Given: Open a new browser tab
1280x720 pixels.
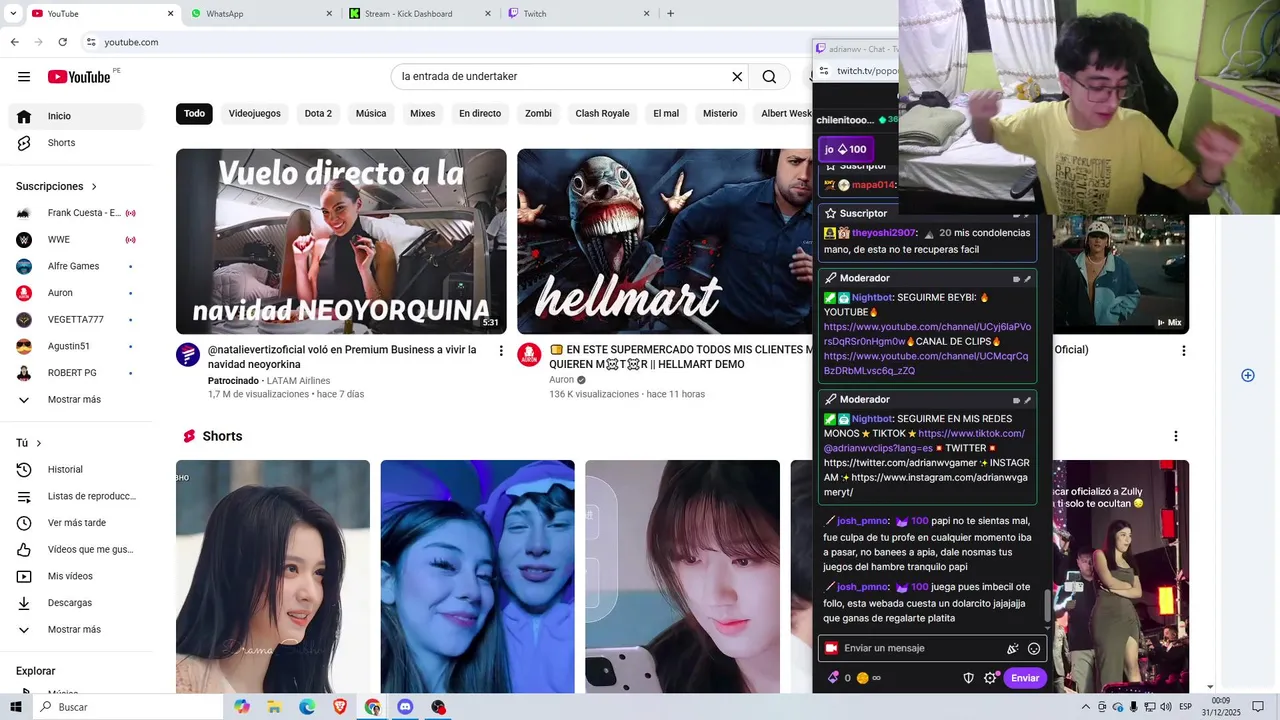Looking at the screenshot, I should click(670, 14).
